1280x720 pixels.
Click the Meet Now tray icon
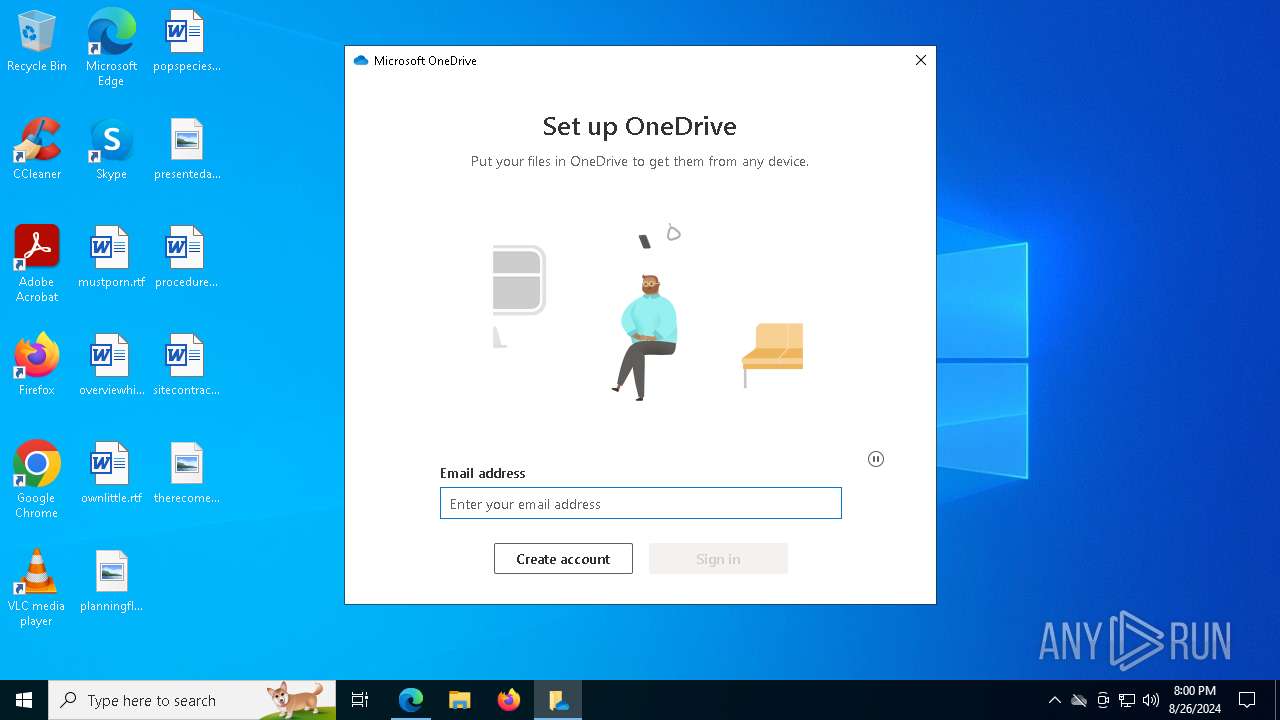[1103, 700]
